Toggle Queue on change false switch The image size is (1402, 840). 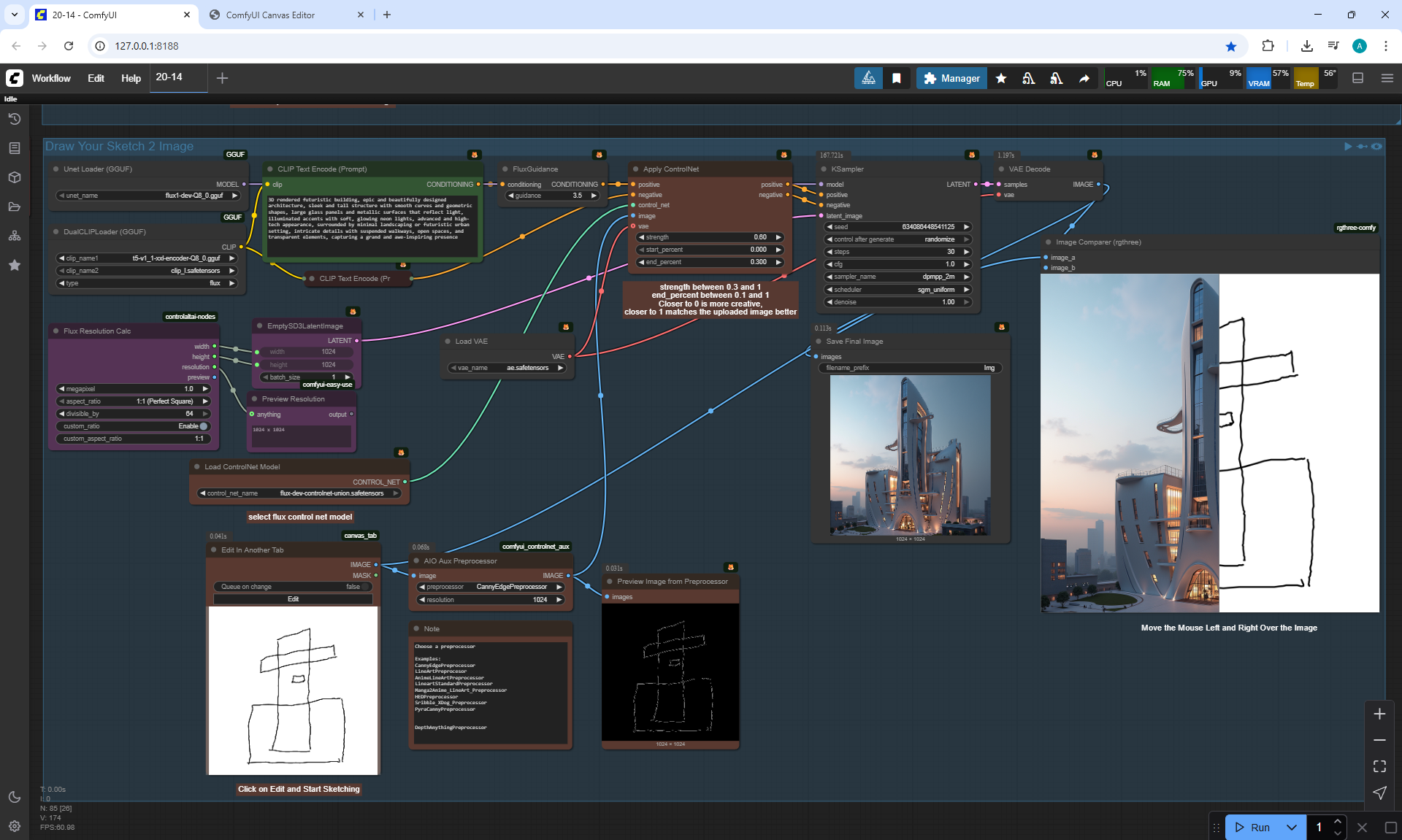click(365, 587)
